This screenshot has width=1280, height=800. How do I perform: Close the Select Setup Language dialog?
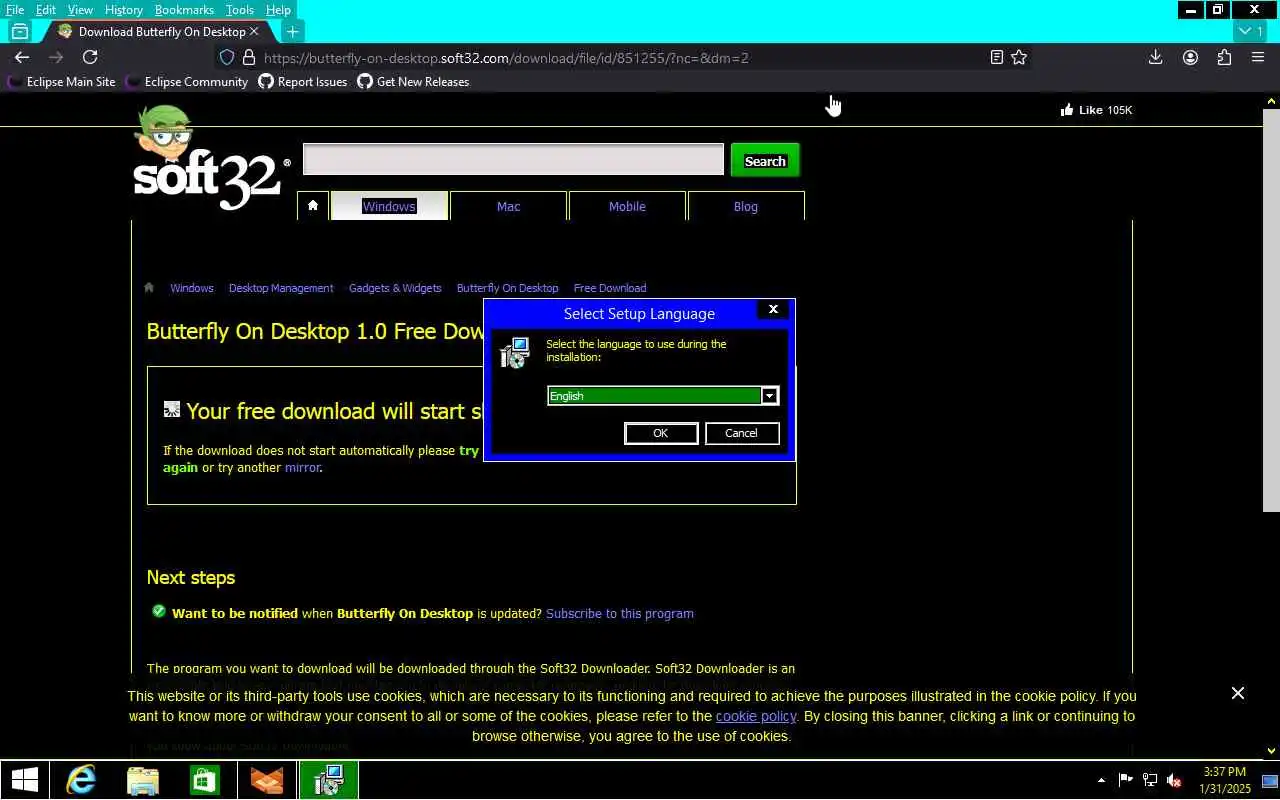click(x=773, y=310)
